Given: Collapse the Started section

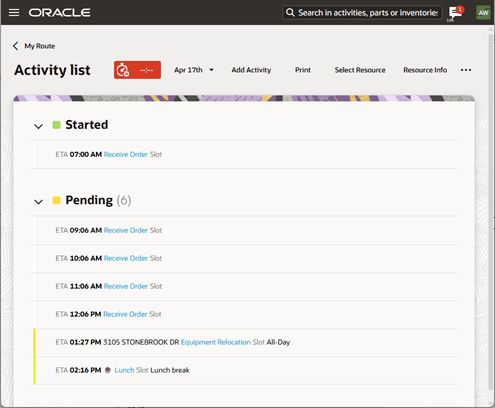Looking at the screenshot, I should click(x=39, y=126).
